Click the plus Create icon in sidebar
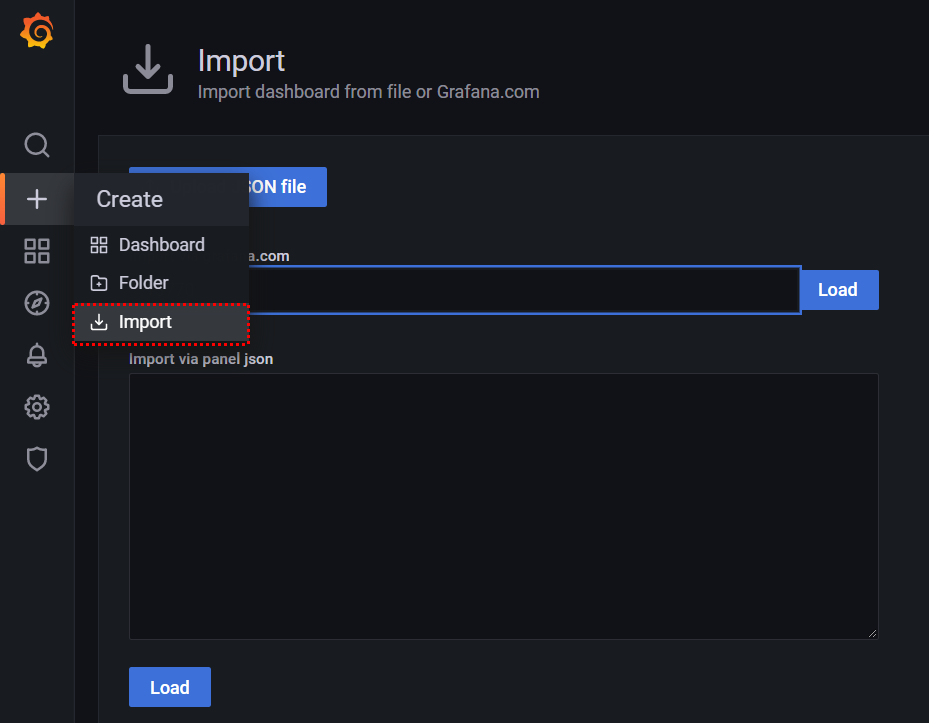The height and width of the screenshot is (723, 929). coord(37,199)
